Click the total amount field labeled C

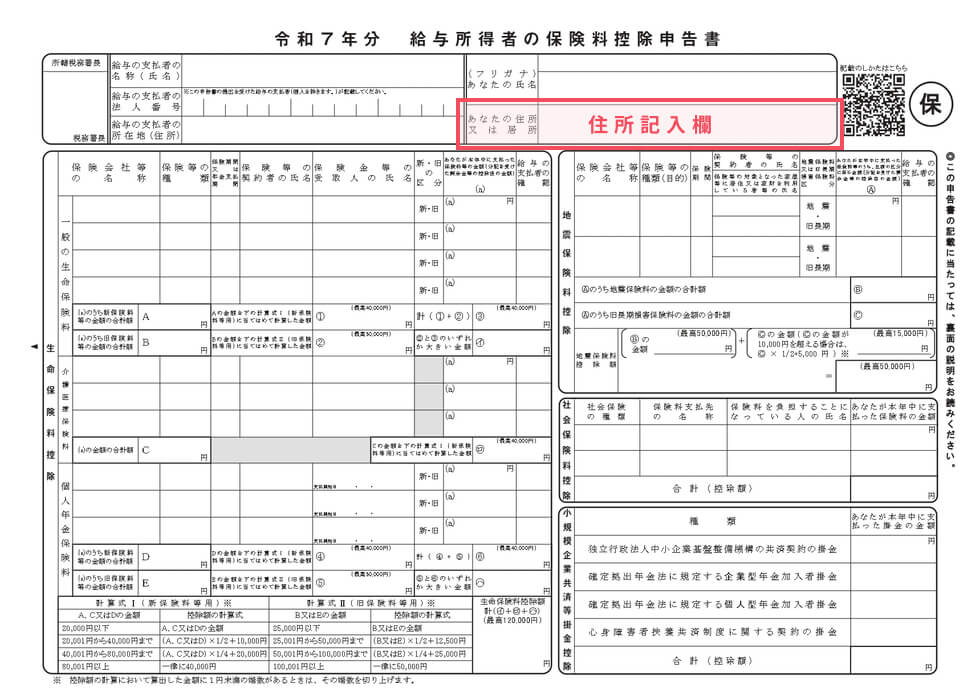pyautogui.click(x=176, y=450)
